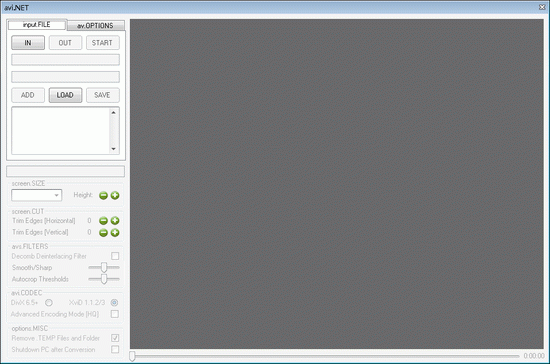Click the IN button
The width and height of the screenshot is (550, 364).
pyautogui.click(x=28, y=43)
